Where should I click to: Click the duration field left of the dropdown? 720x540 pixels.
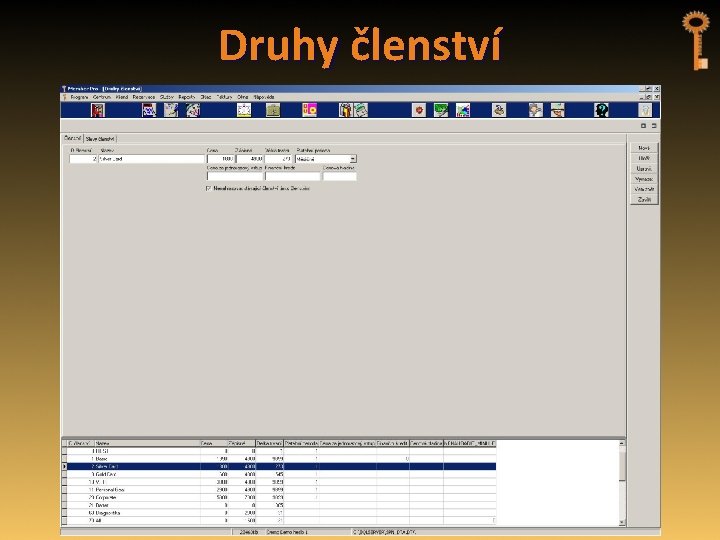pos(278,159)
